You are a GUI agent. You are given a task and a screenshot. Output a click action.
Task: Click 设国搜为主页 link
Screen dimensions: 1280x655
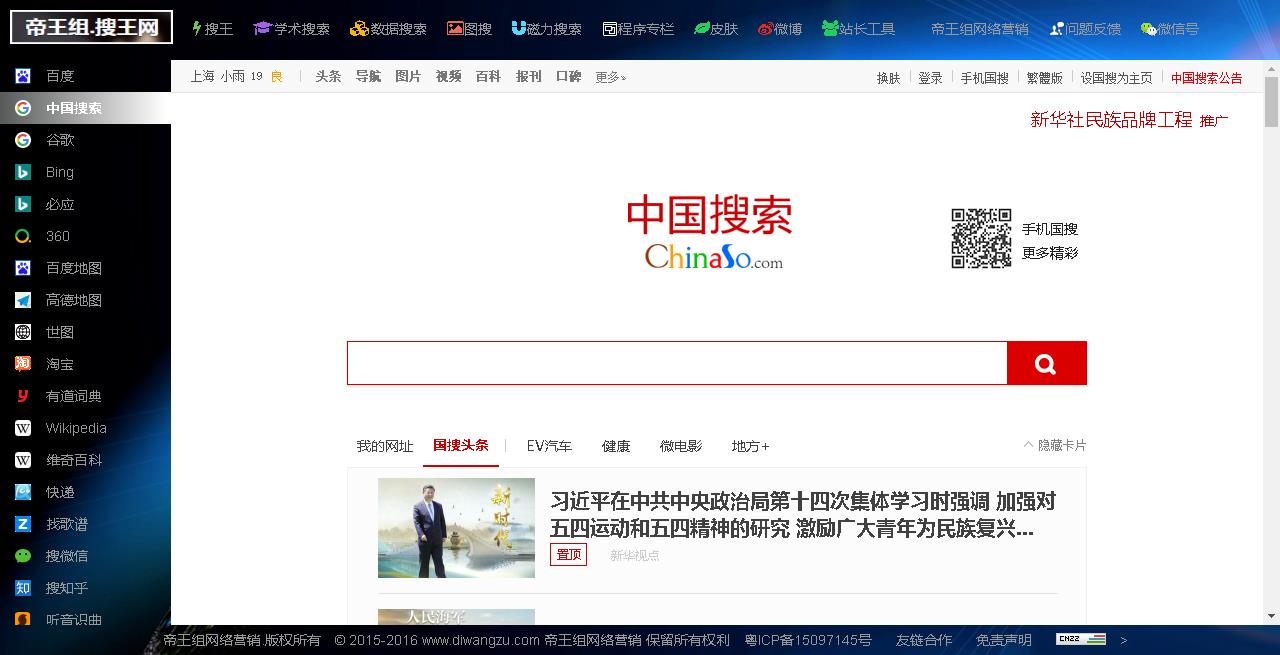point(1116,78)
